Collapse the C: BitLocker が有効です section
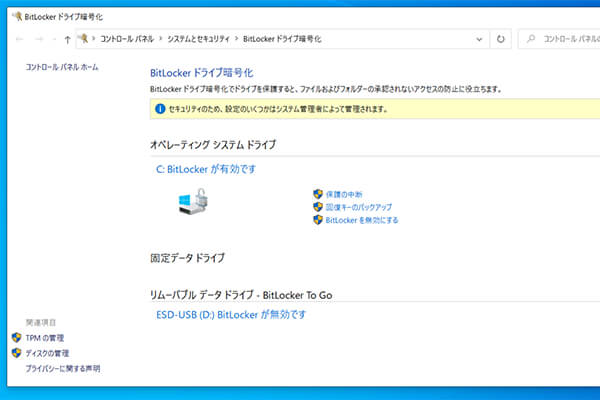The width and height of the screenshot is (600, 400). pos(206,169)
